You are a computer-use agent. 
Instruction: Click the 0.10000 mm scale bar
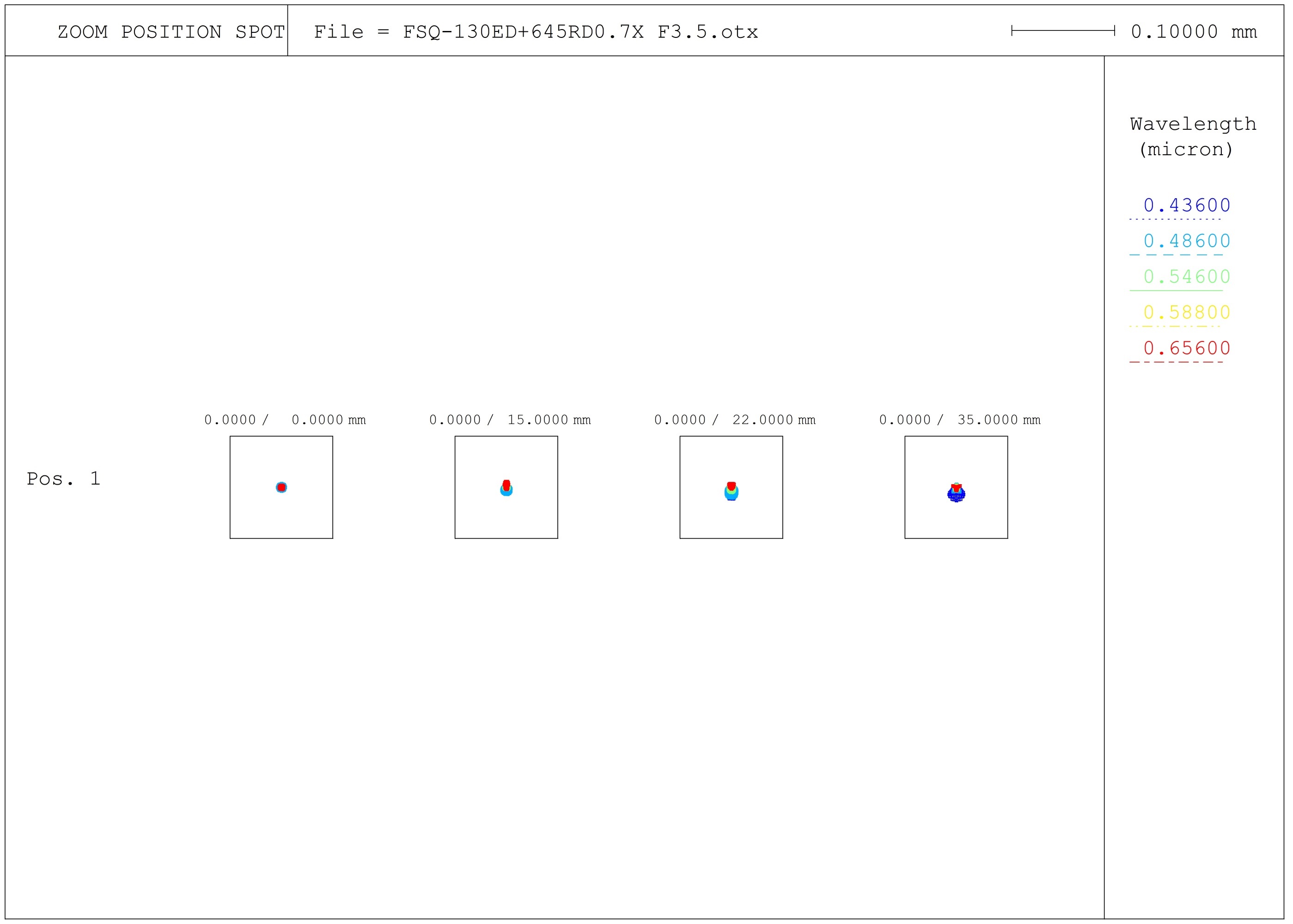coord(1062,31)
